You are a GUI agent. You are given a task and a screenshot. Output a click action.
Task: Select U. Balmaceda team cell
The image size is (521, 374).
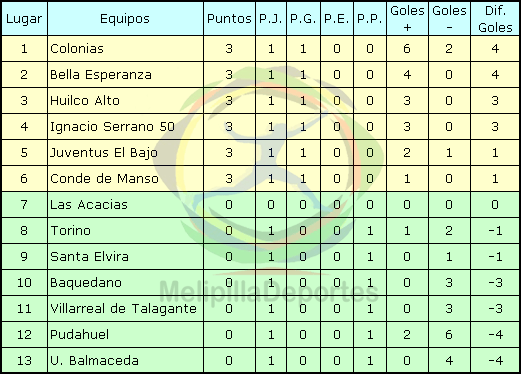[125, 361]
